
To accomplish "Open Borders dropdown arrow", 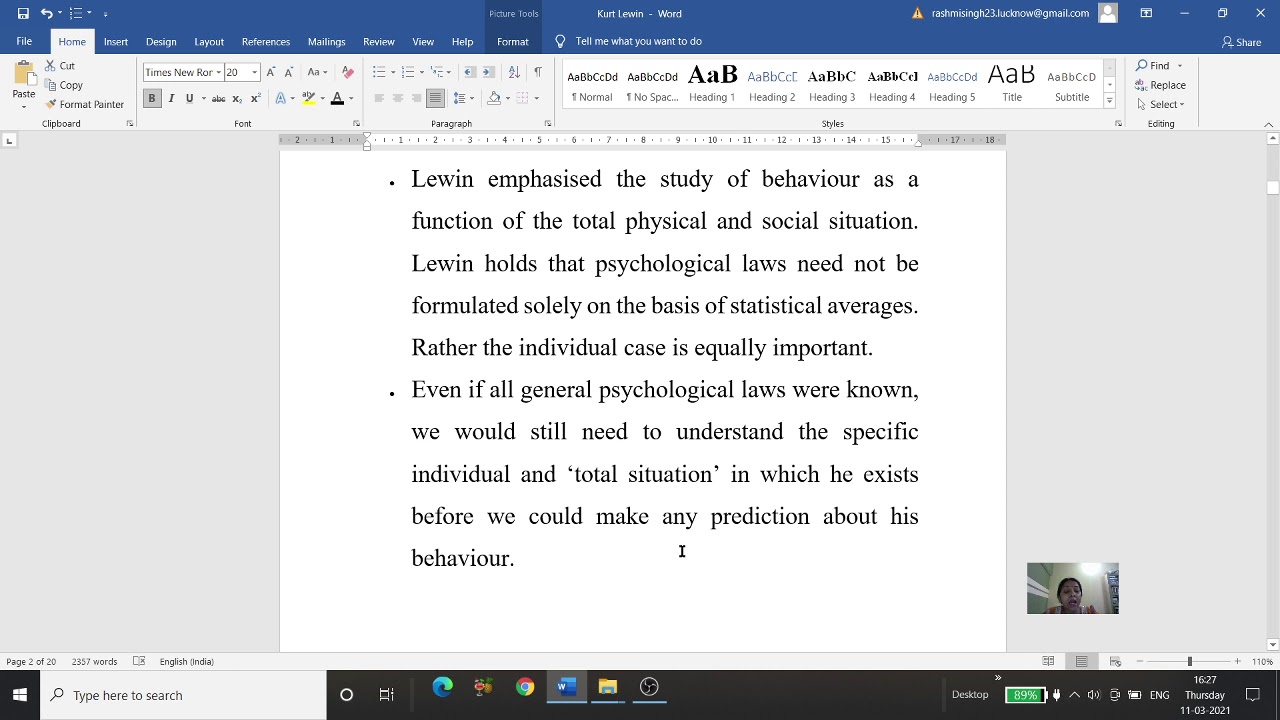I will [536, 98].
